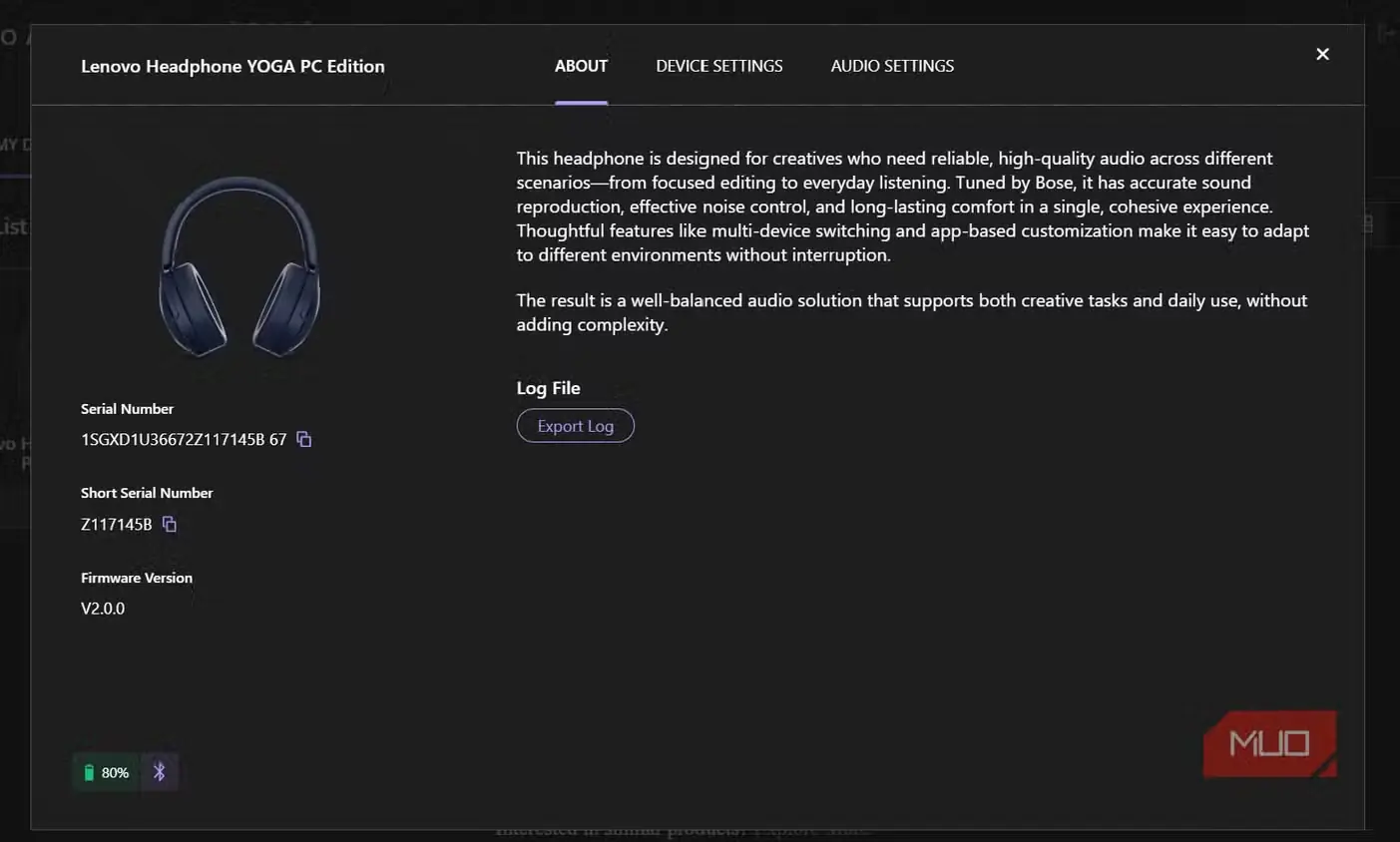1400x842 pixels.
Task: Click the Short Serial Number label
Action: pyautogui.click(x=147, y=493)
